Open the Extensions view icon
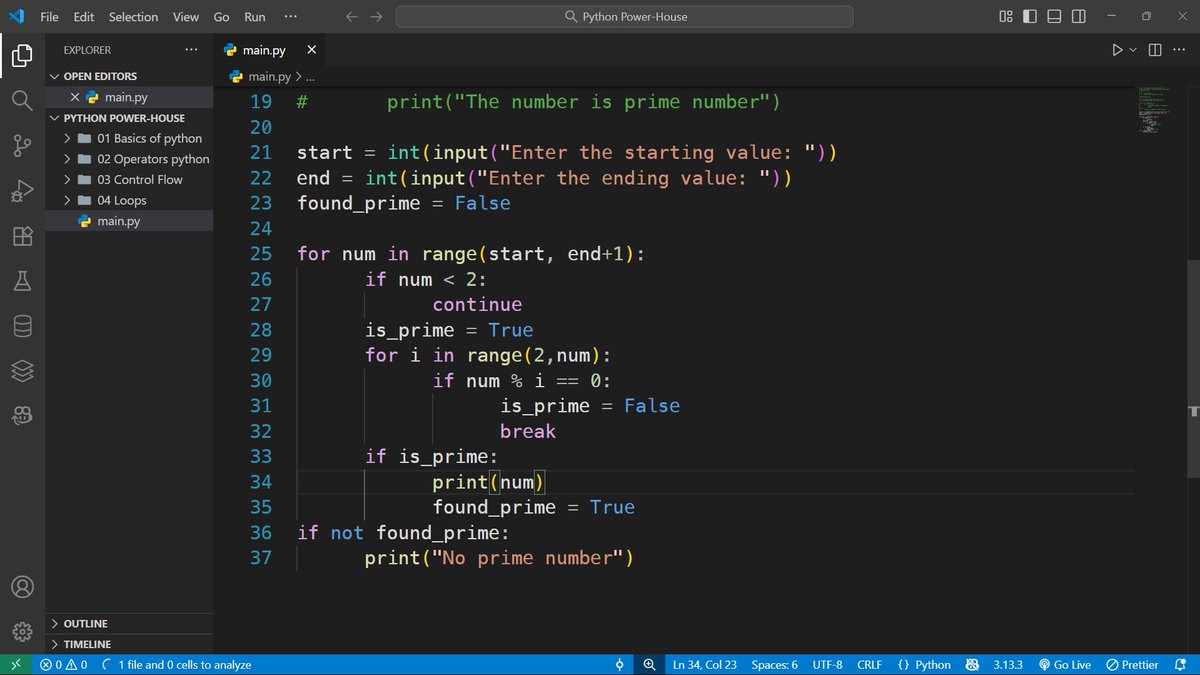This screenshot has height=675, width=1200. pyautogui.click(x=22, y=237)
